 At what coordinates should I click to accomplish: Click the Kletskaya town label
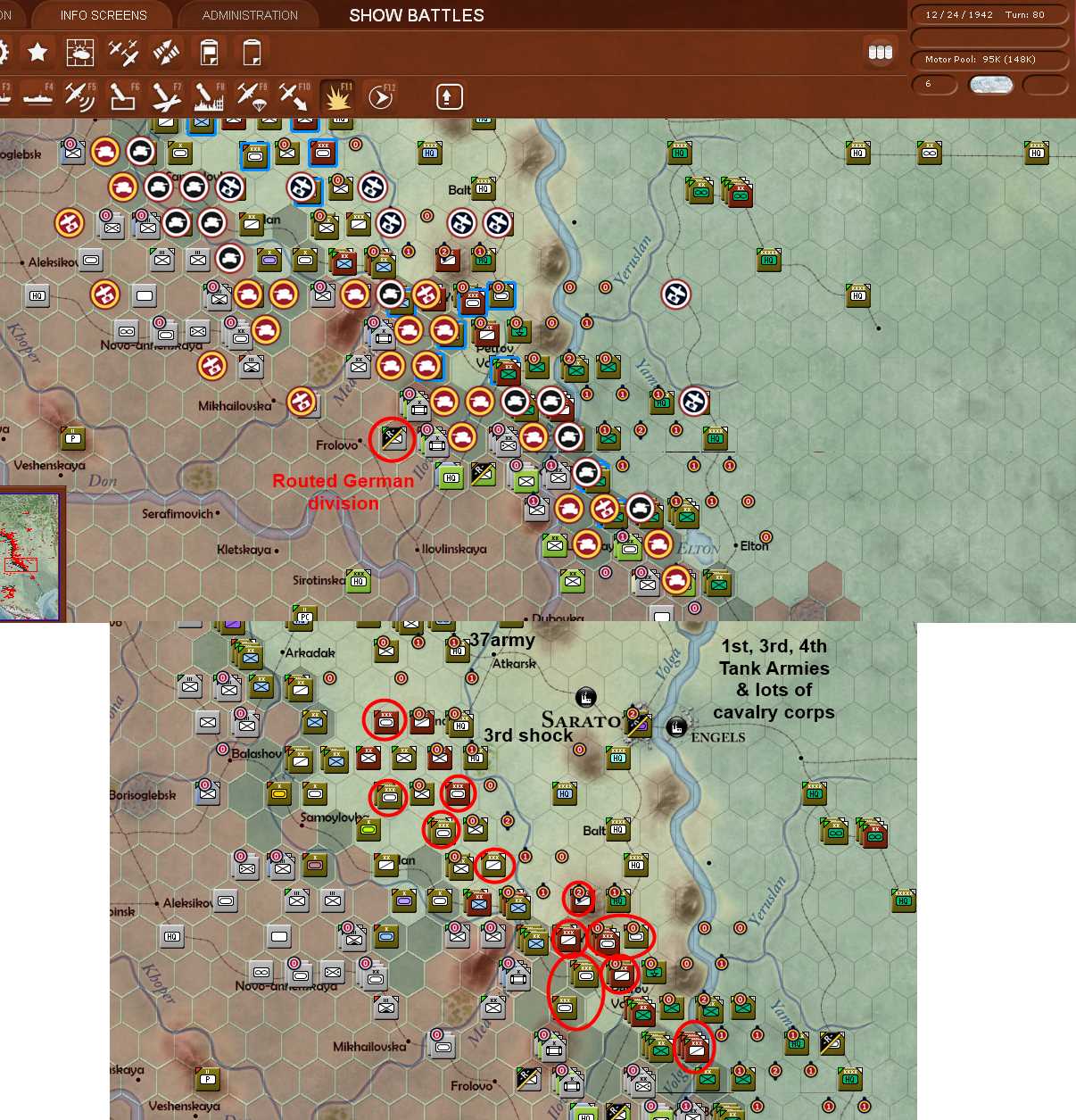click(244, 550)
